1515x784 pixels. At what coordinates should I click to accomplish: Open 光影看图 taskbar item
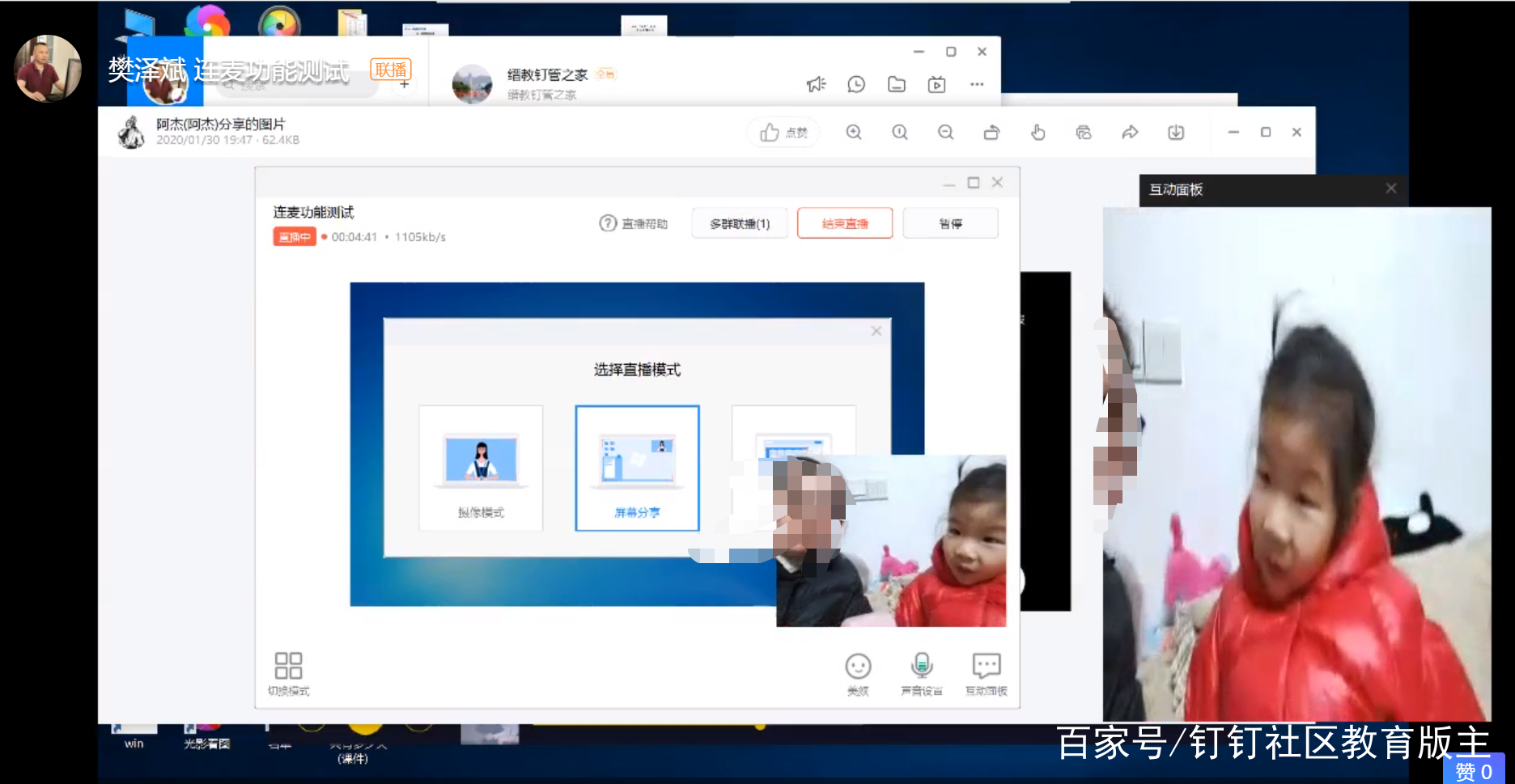pyautogui.click(x=207, y=736)
